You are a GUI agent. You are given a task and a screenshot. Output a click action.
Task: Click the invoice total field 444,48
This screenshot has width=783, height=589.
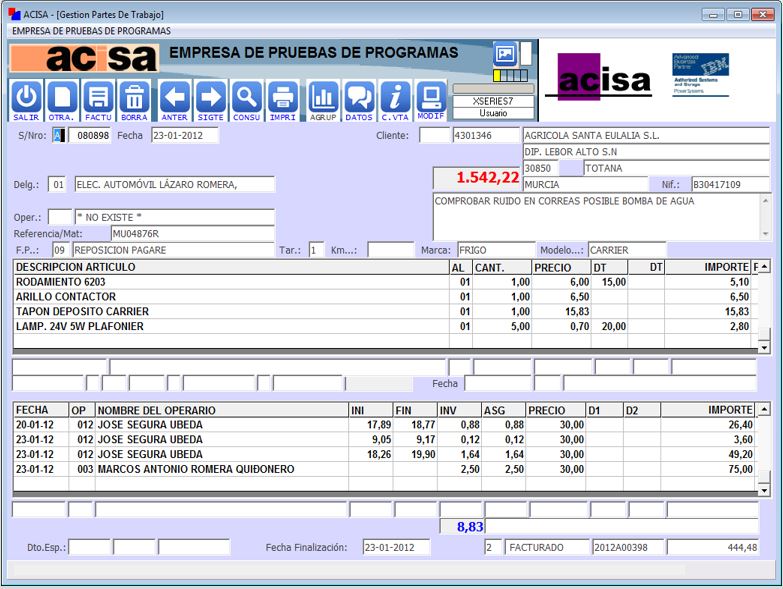tap(713, 547)
